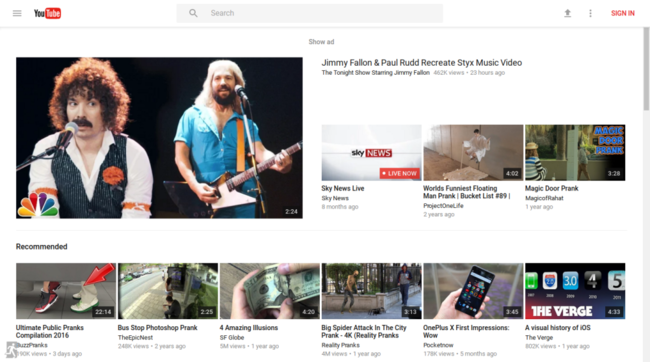
Task: Open TheEpicNest channel link
Action: click(135, 338)
